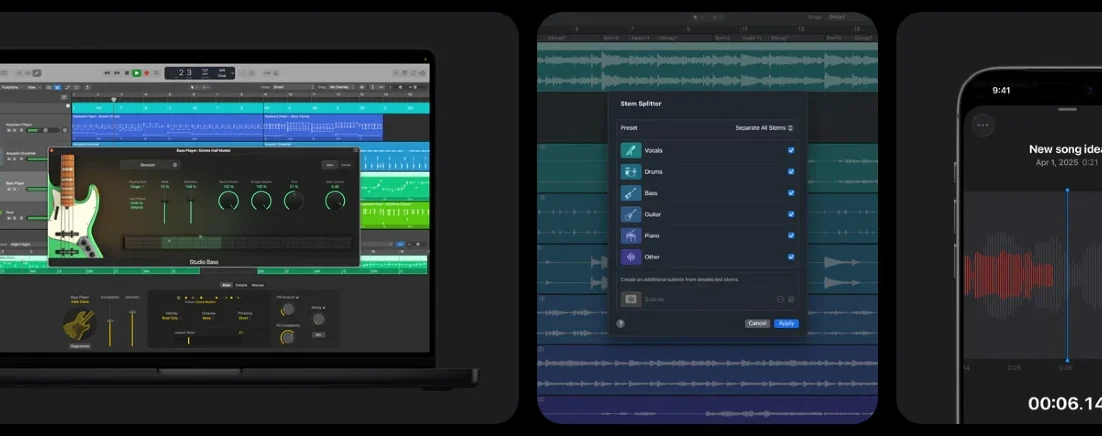Uncheck the Drums stem checkbox
Viewport: 1102px width, 436px height.
[791, 172]
